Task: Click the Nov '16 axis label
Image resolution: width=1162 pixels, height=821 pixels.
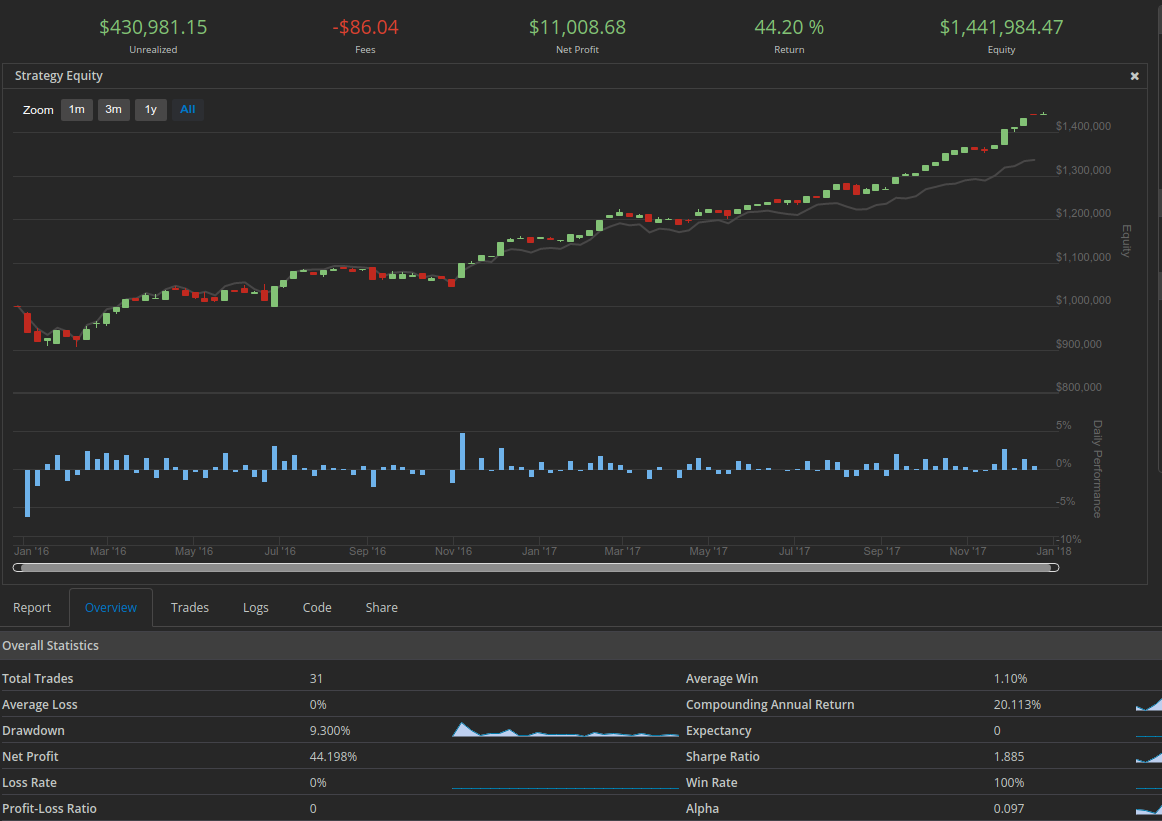Action: click(x=454, y=551)
